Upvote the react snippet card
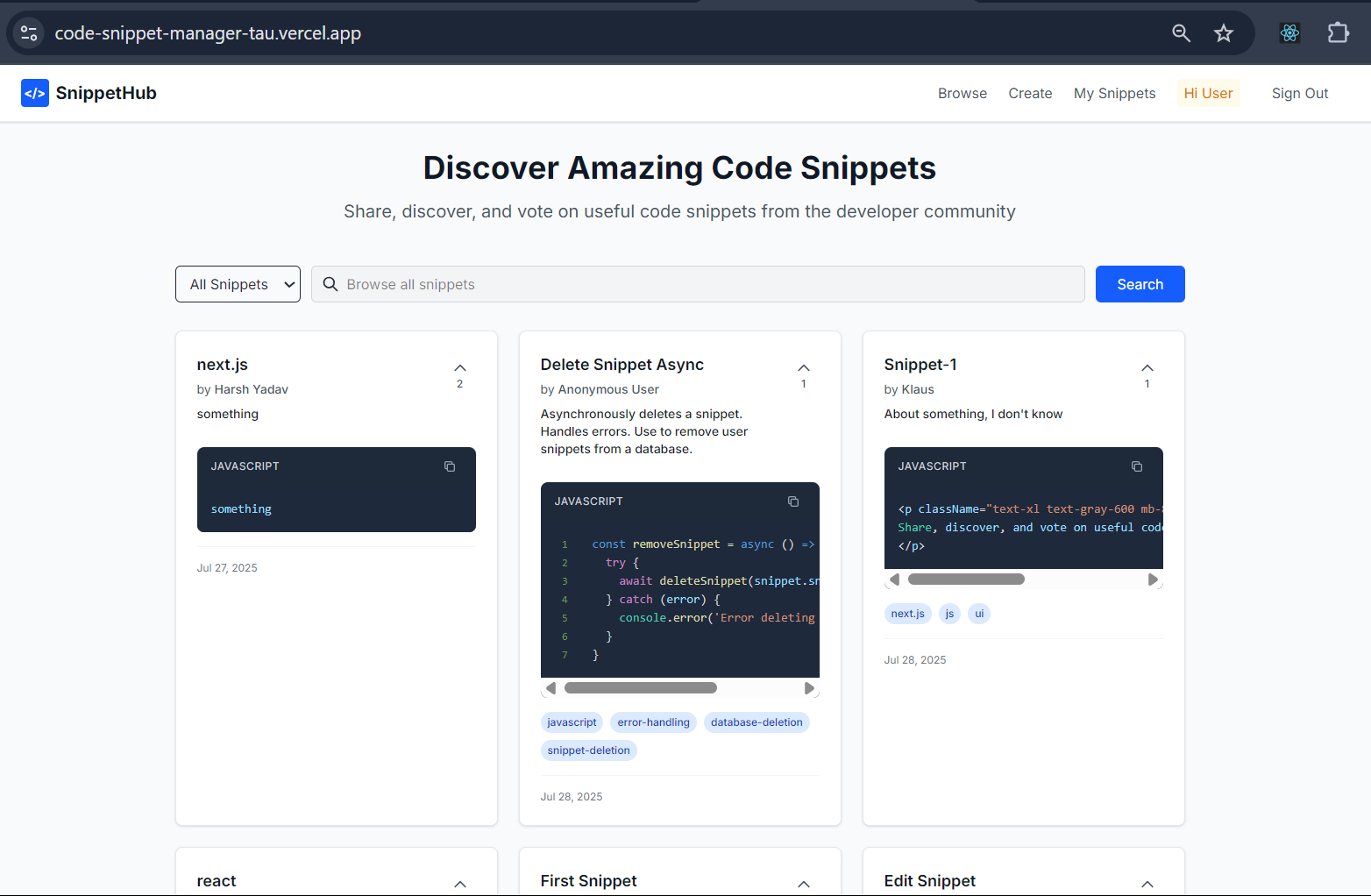The width and height of the screenshot is (1371, 896). click(x=460, y=884)
